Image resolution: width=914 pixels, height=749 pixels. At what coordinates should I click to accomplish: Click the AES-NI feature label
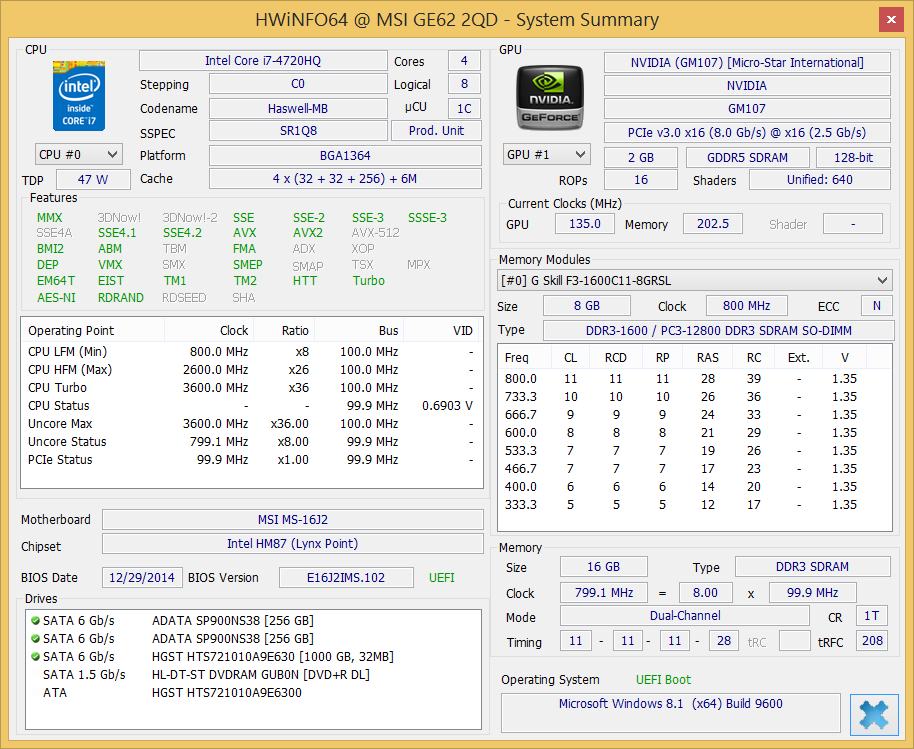coord(57,298)
